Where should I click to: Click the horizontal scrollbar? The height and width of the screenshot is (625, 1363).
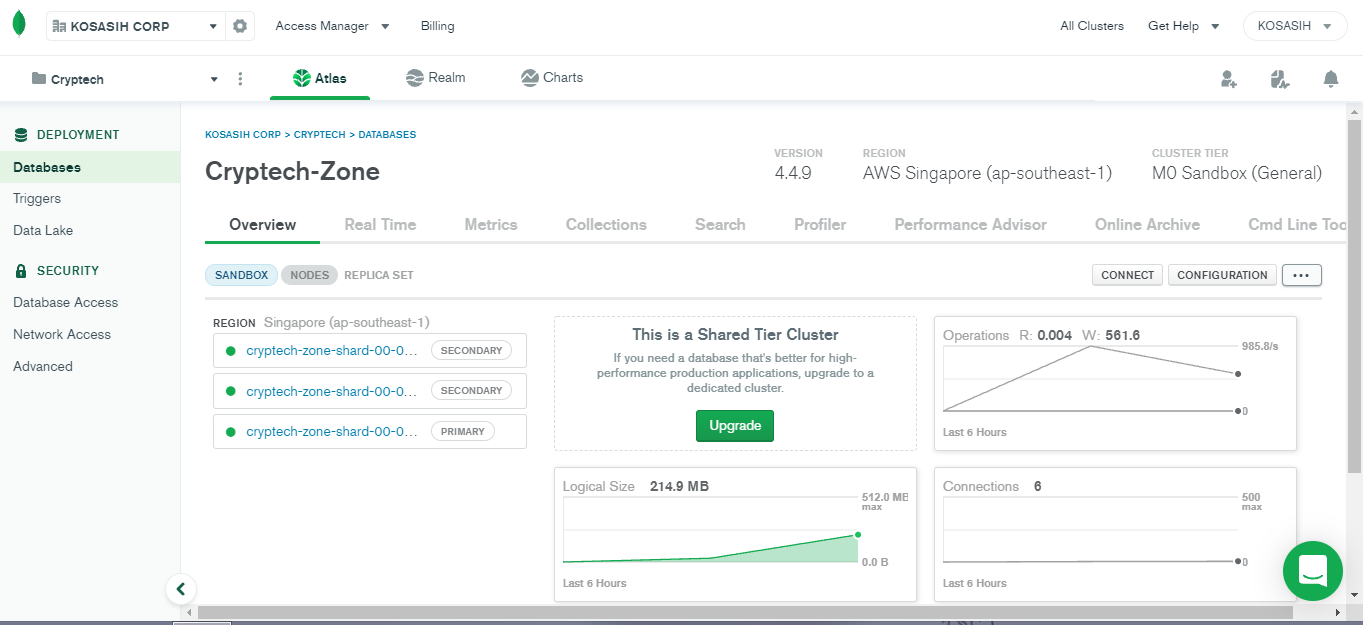coord(745,612)
